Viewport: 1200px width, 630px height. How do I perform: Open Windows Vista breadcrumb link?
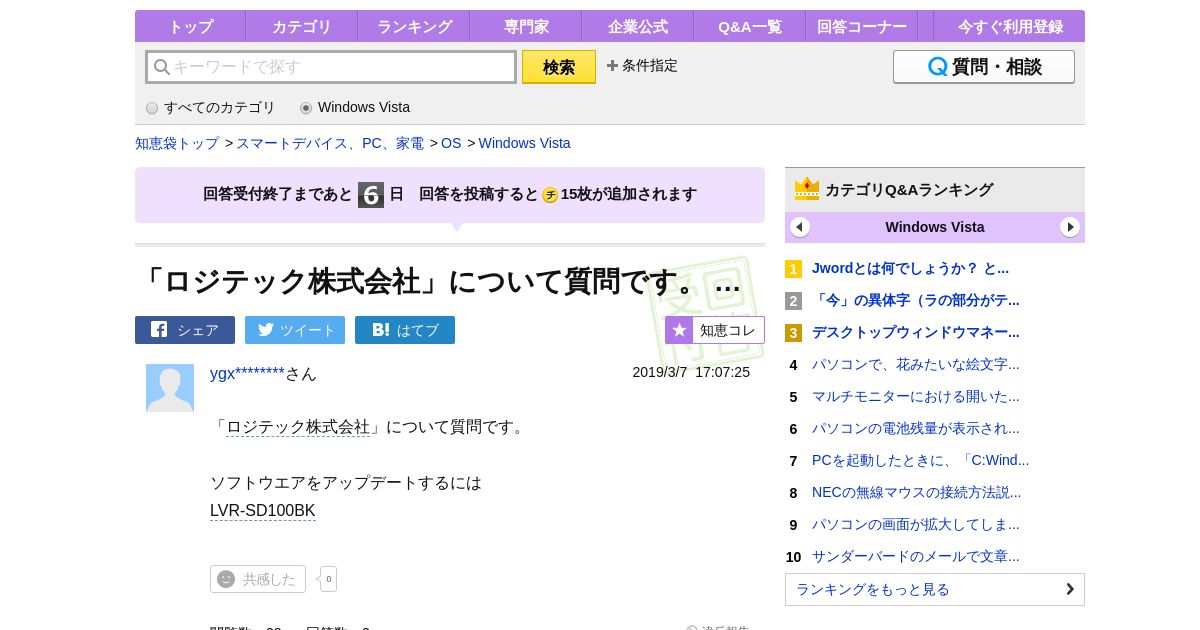[524, 143]
